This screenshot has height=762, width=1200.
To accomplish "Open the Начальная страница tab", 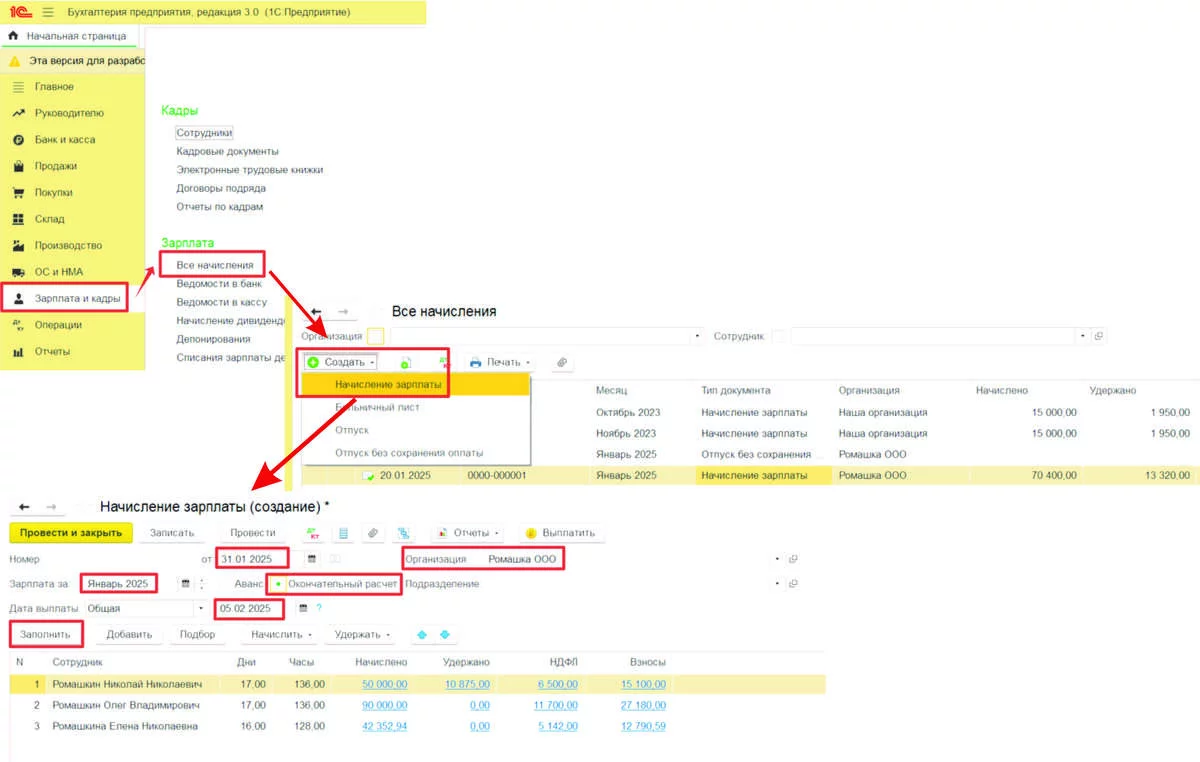I will 68,36.
